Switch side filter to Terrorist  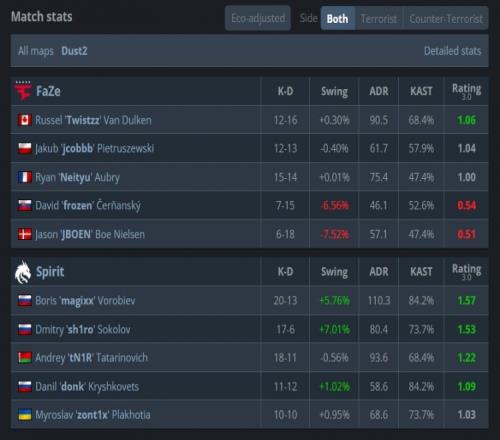379,19
